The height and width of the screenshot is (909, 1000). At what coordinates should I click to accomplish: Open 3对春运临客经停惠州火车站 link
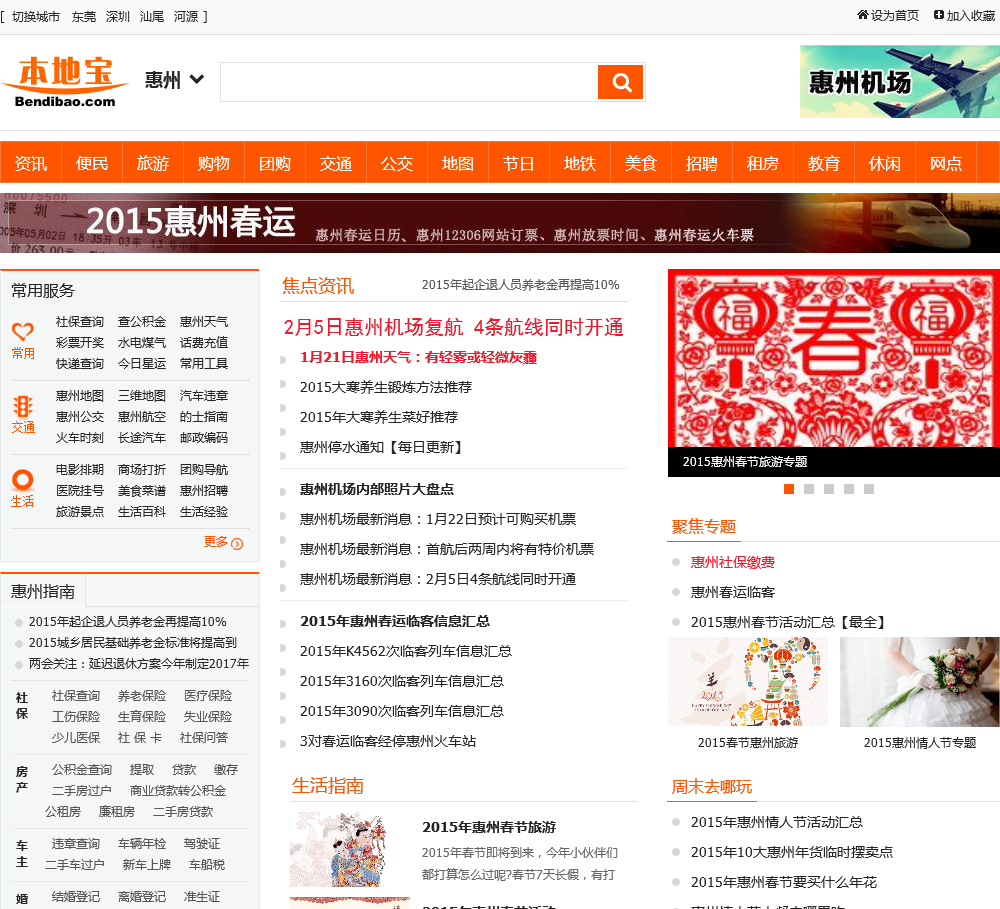click(x=388, y=741)
